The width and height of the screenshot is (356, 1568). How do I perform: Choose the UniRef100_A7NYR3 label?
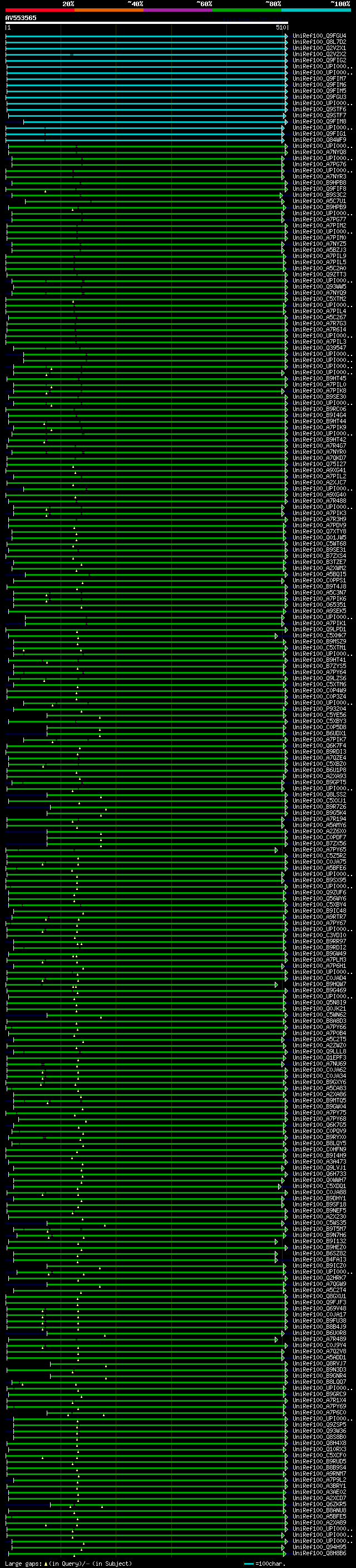319,176
